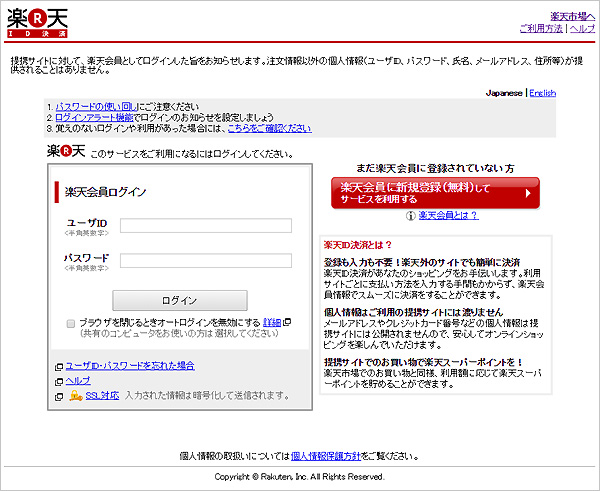Open the 楽天会員とは？ link
600x491 pixels.
448,215
